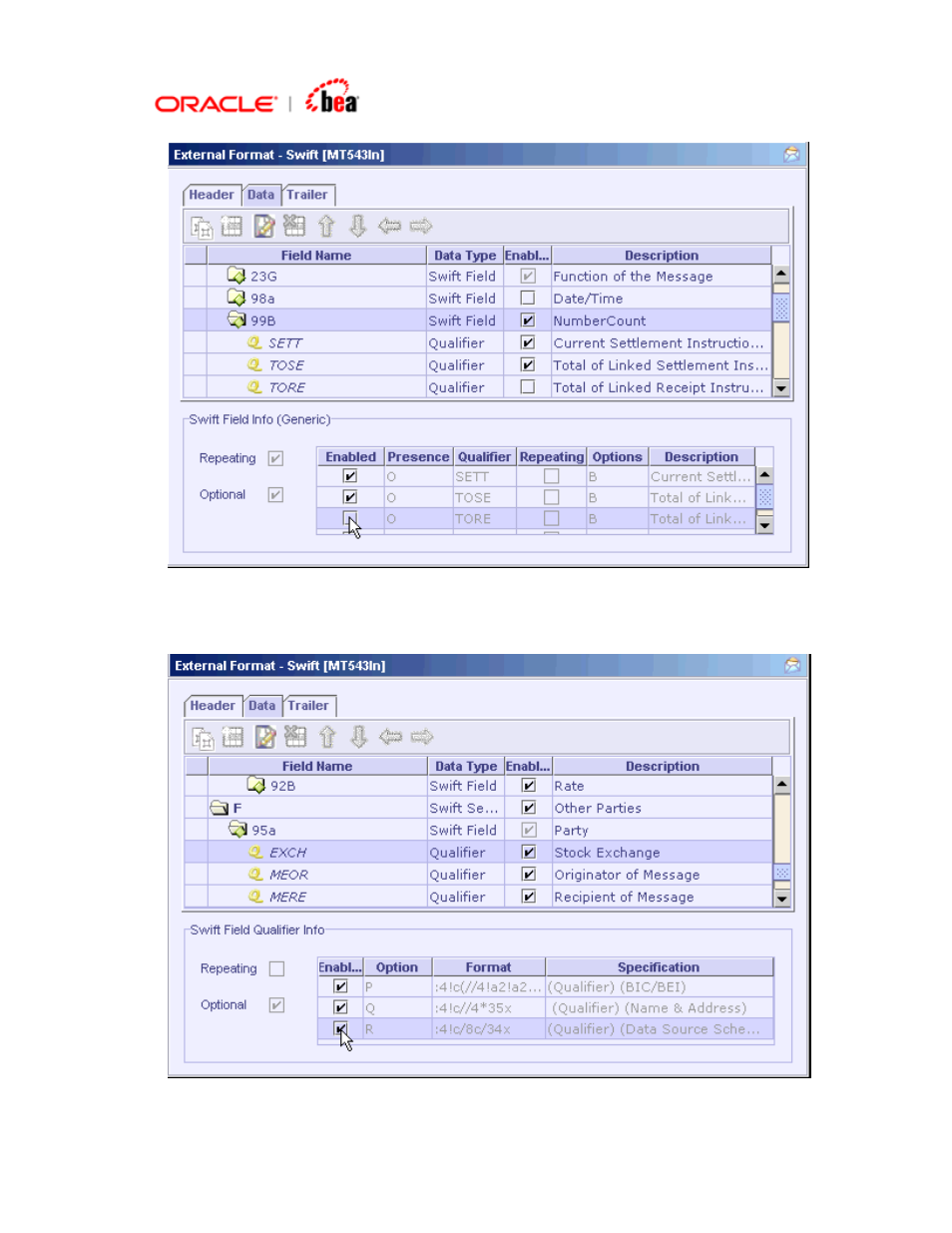Click the upper window field tree scroll-down arrow

click(781, 387)
